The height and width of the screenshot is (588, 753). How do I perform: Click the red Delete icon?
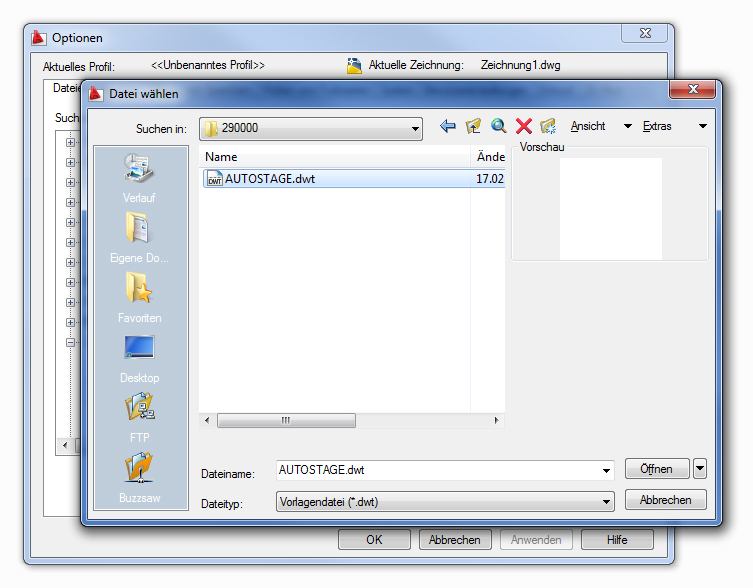[x=523, y=127]
